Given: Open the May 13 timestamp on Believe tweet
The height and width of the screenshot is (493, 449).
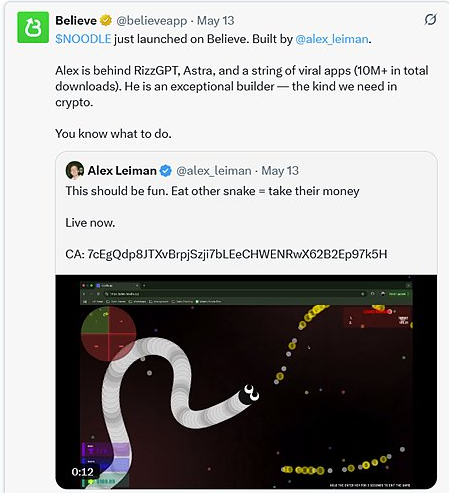Looking at the screenshot, I should tap(216, 21).
